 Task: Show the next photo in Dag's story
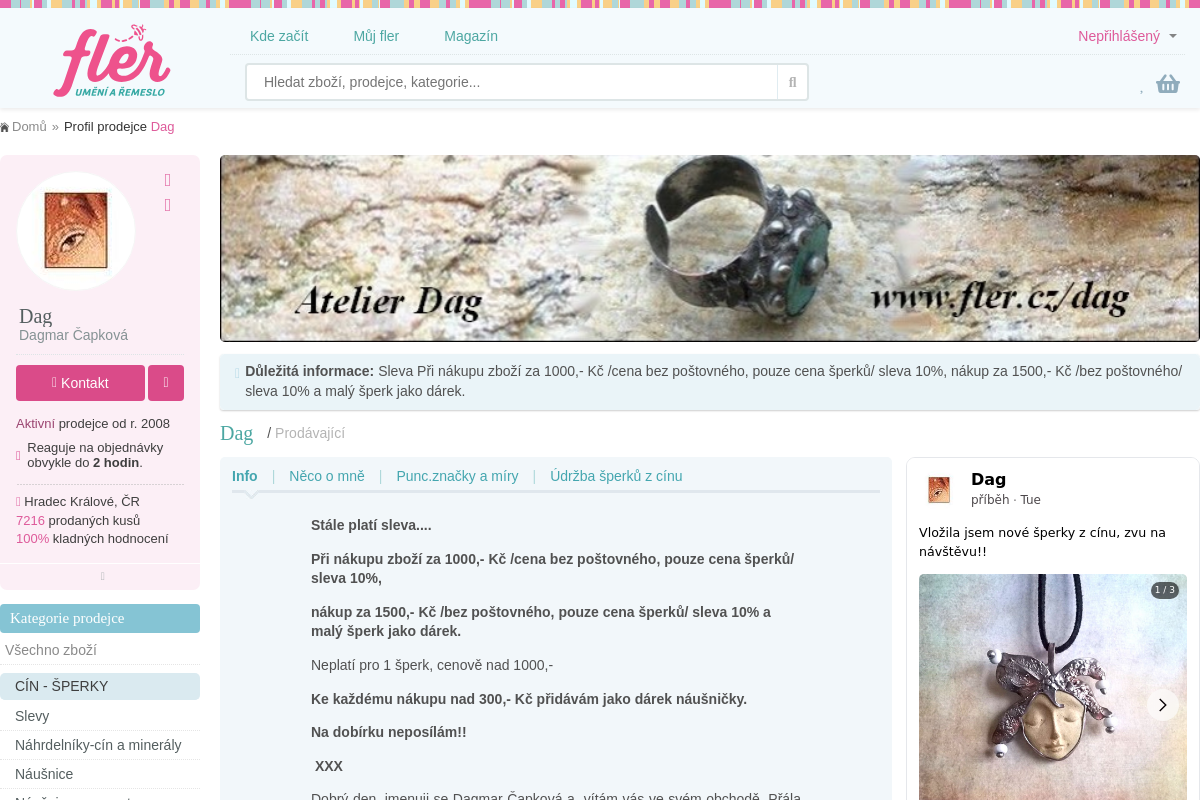click(1162, 705)
